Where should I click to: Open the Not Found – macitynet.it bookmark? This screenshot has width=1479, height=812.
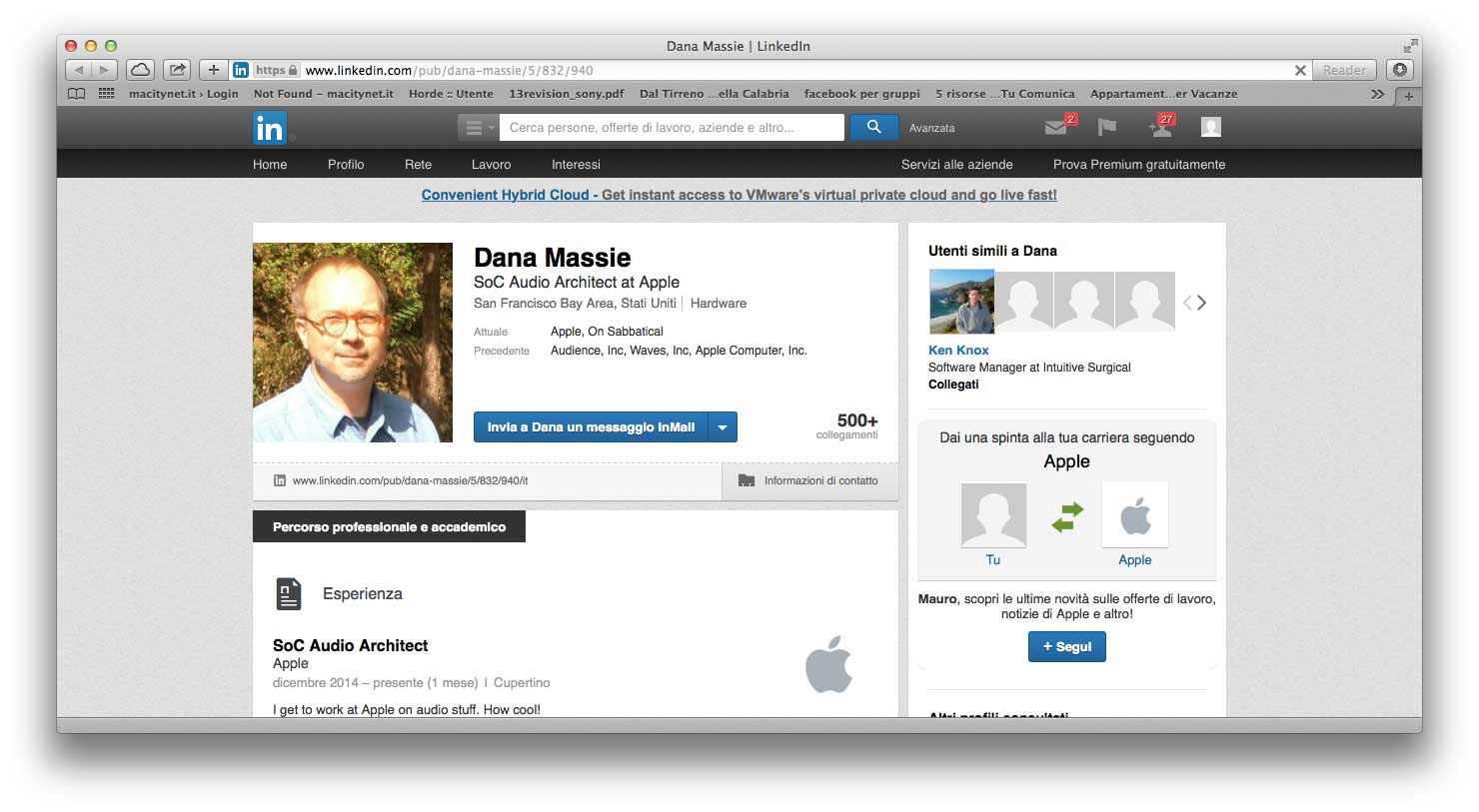click(324, 94)
